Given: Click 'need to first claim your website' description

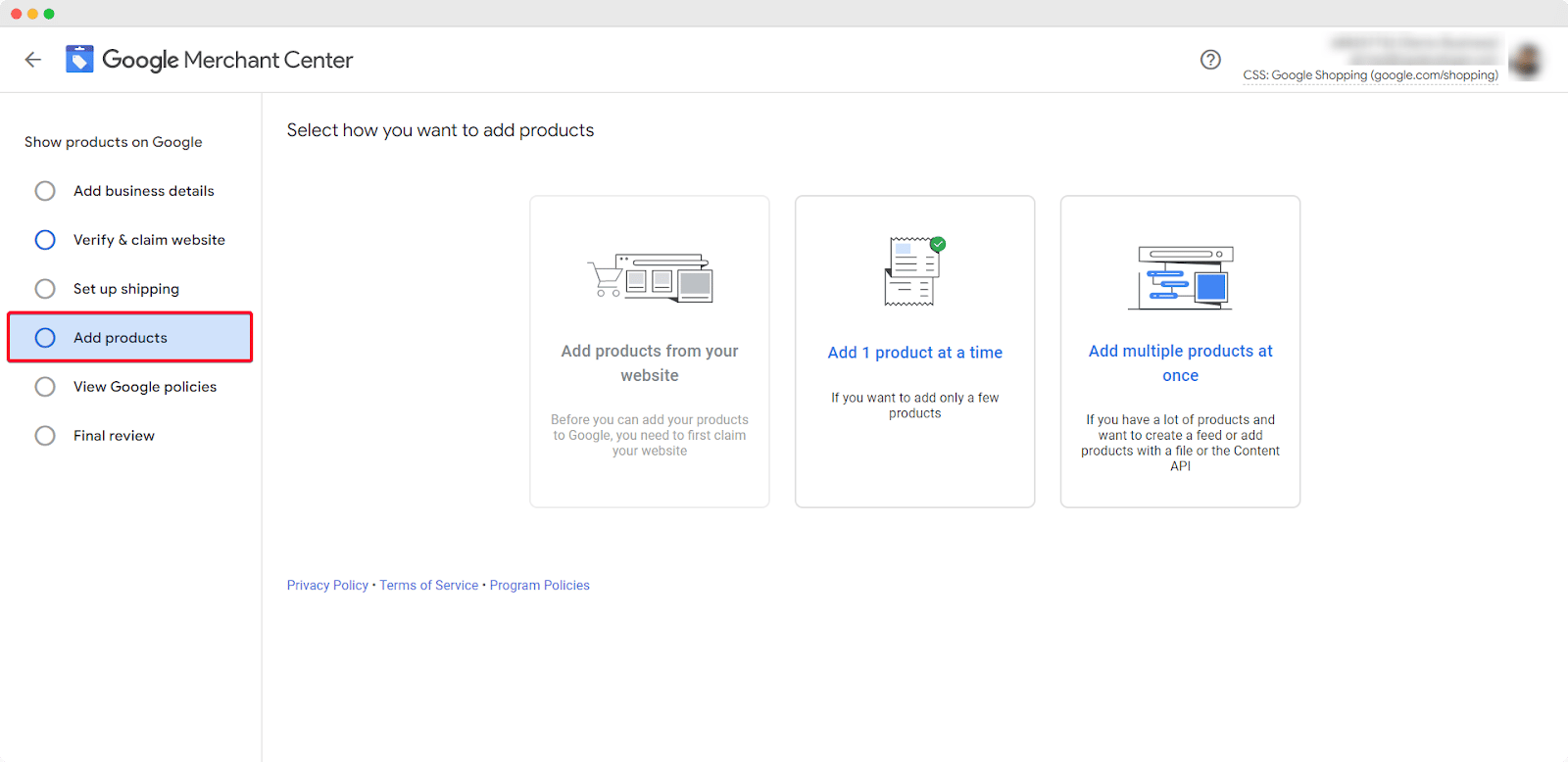Looking at the screenshot, I should tap(650, 435).
